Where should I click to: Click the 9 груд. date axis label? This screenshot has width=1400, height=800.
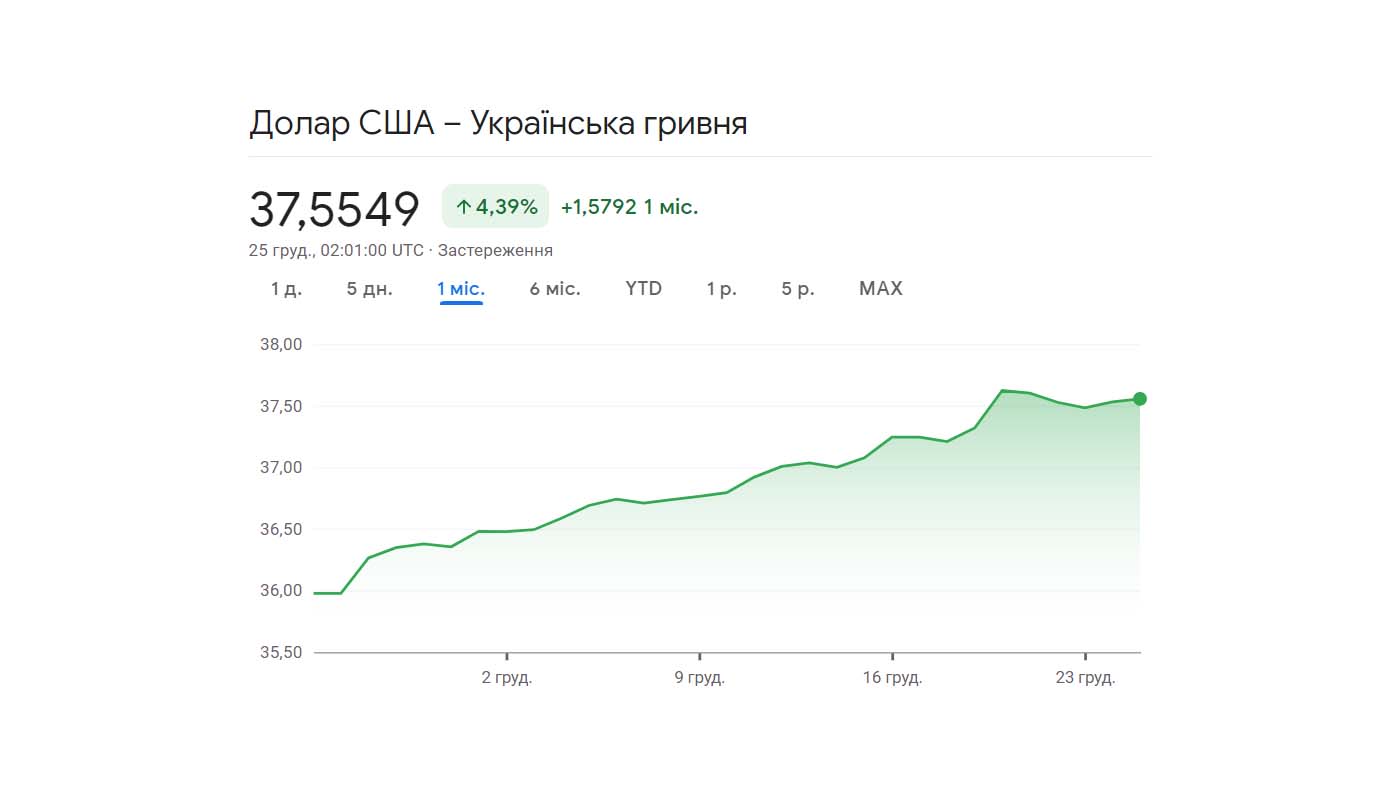point(699,678)
